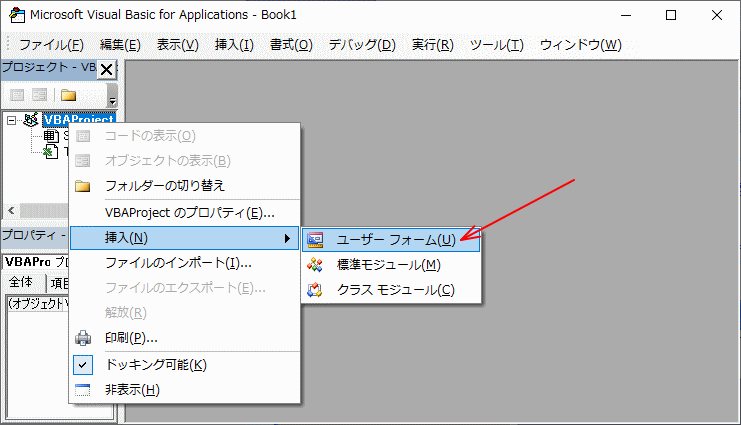
Task: Click the View Code icon in Project toolbar
Action: 17,95
